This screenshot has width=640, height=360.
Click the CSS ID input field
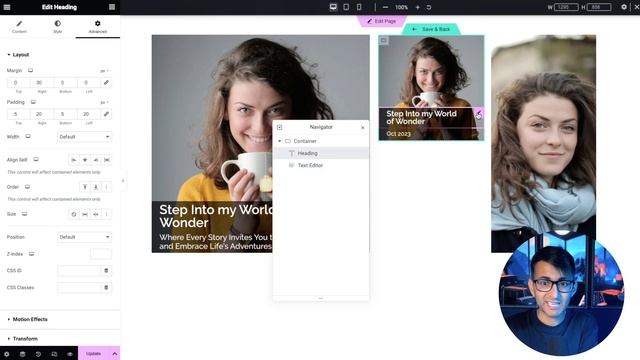(x=79, y=271)
